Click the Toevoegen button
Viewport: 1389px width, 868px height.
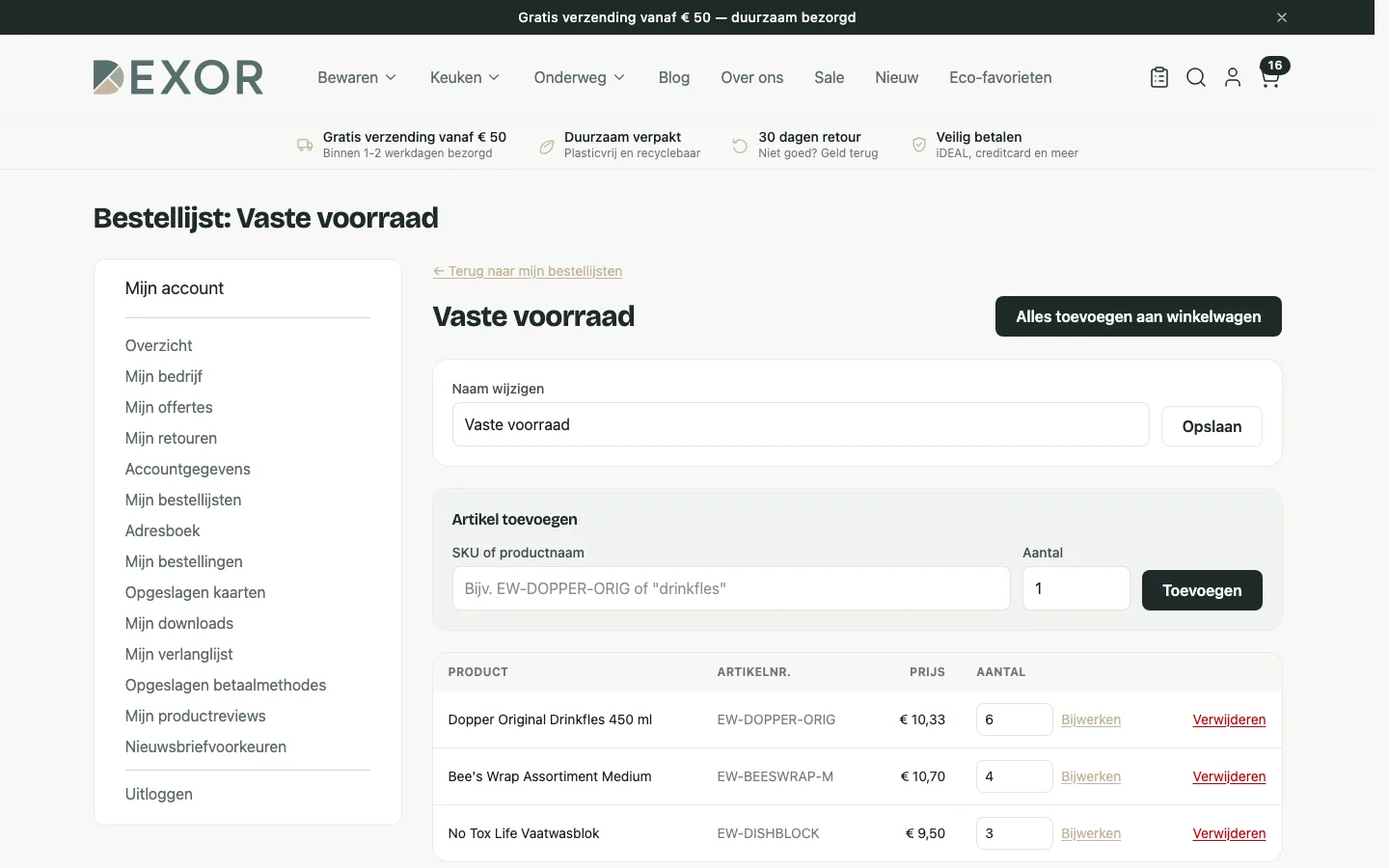[1202, 590]
